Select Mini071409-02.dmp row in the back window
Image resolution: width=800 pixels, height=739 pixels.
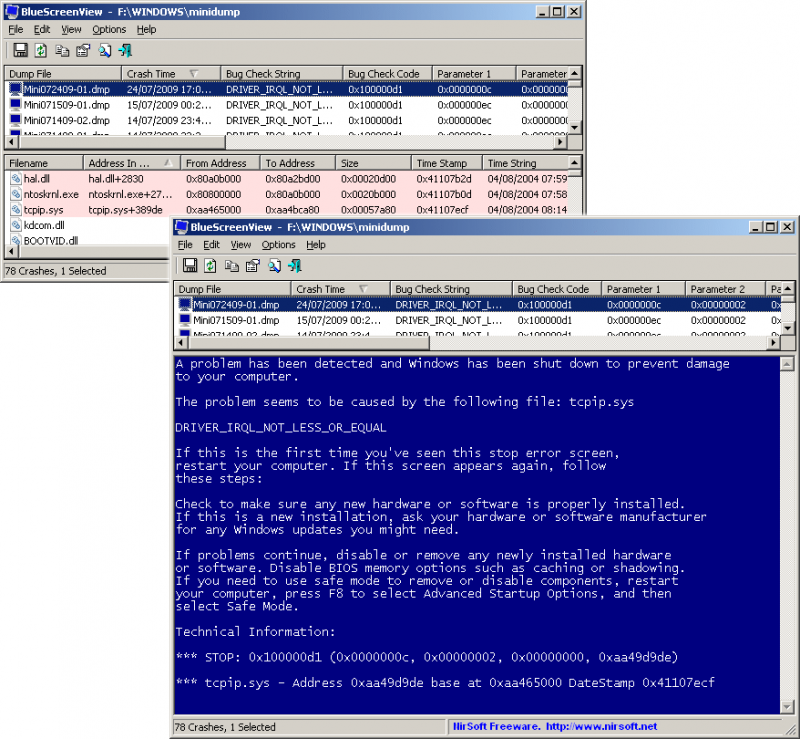coord(287,120)
